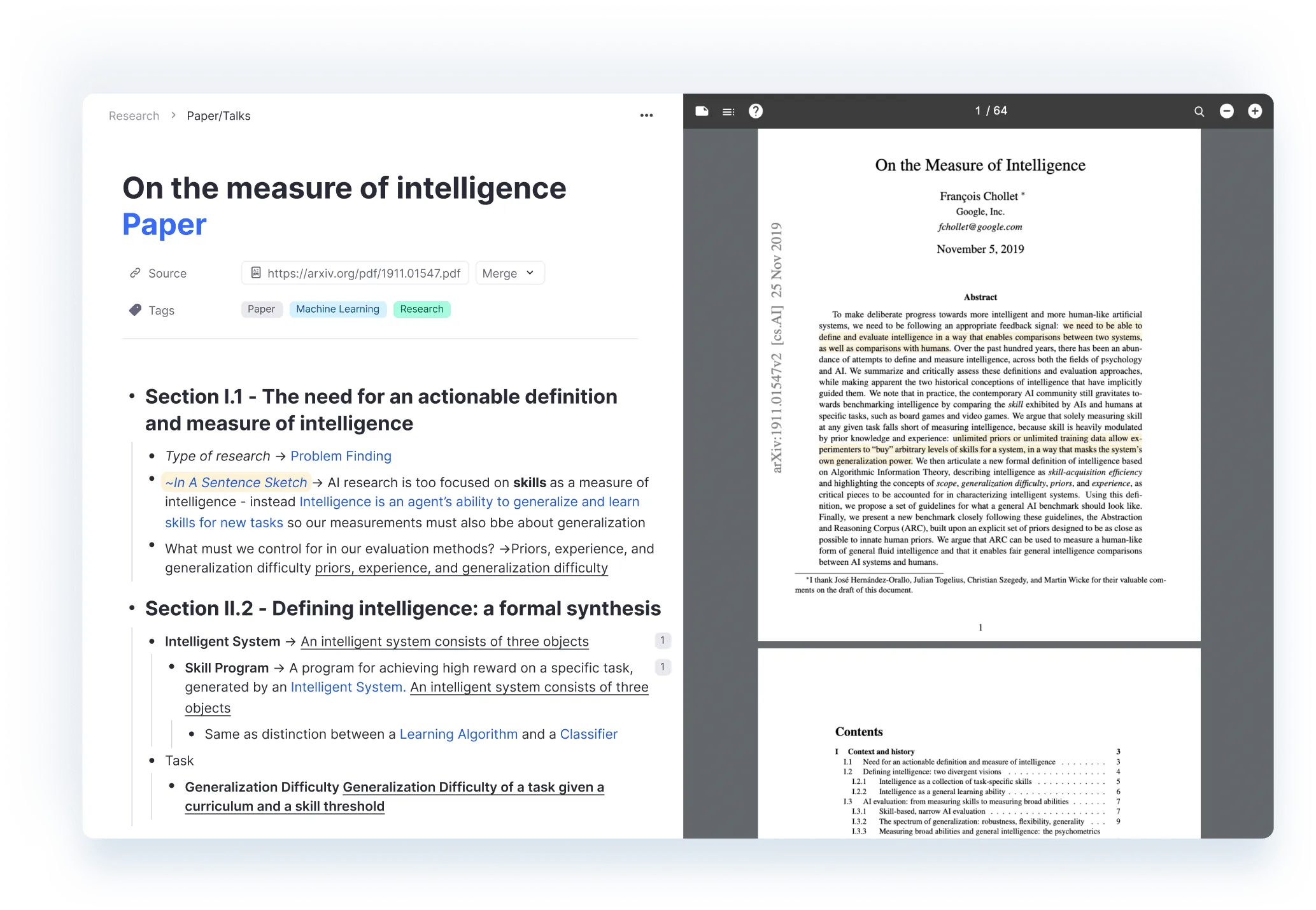
Task: Click the Tags label icon
Action: 135,309
